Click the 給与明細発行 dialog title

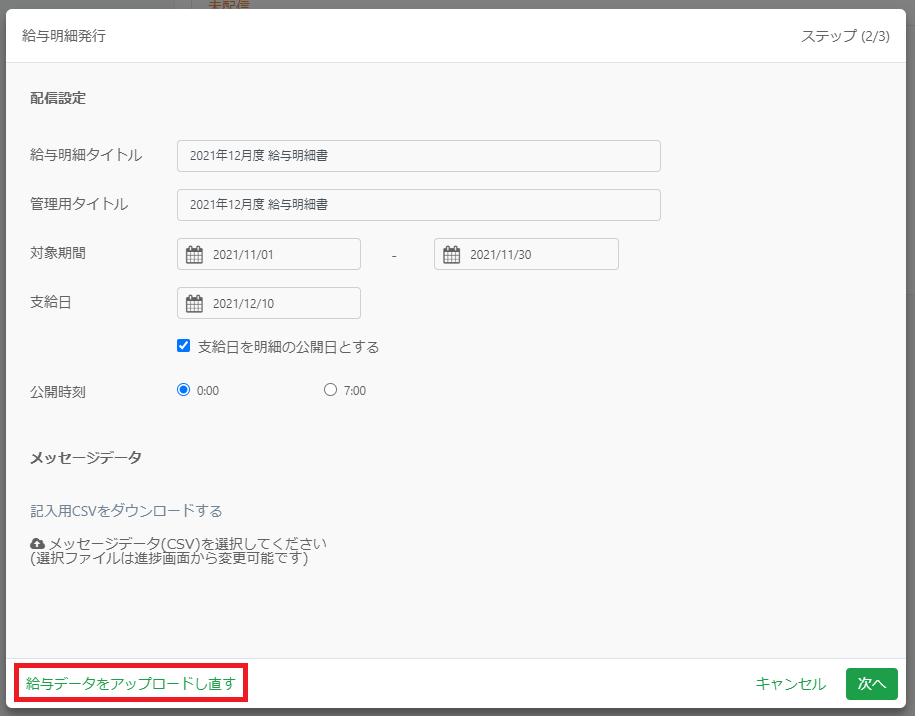pos(64,36)
